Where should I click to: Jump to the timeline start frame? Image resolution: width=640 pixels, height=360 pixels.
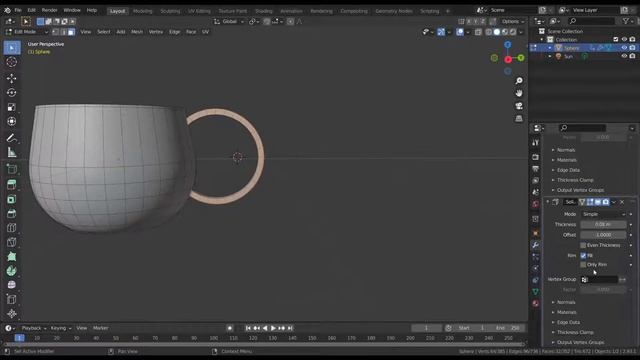(248, 328)
